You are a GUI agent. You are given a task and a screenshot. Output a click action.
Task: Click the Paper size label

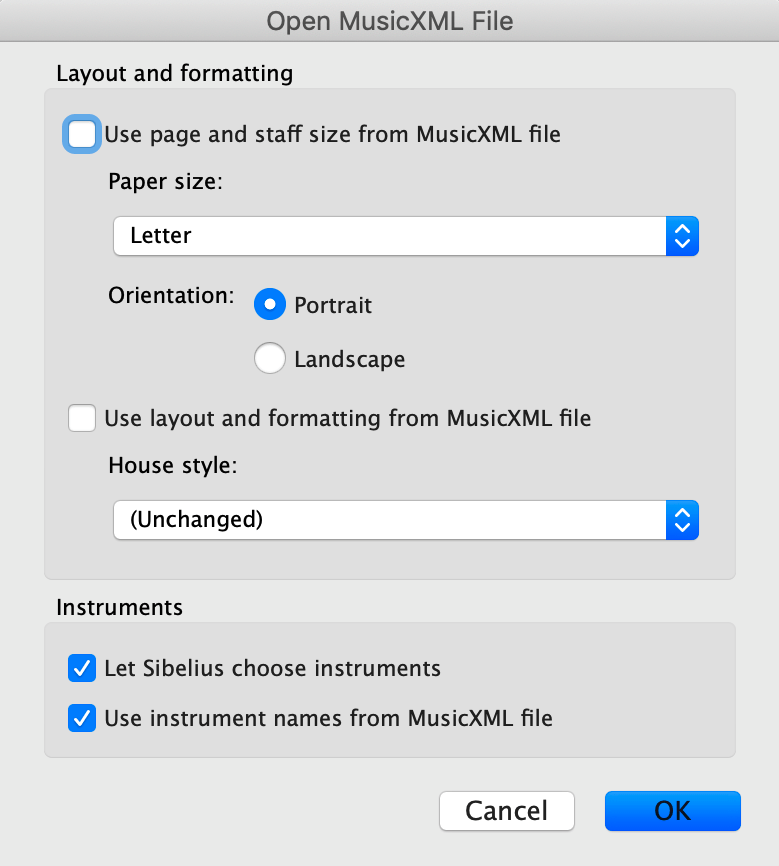[x=165, y=182]
